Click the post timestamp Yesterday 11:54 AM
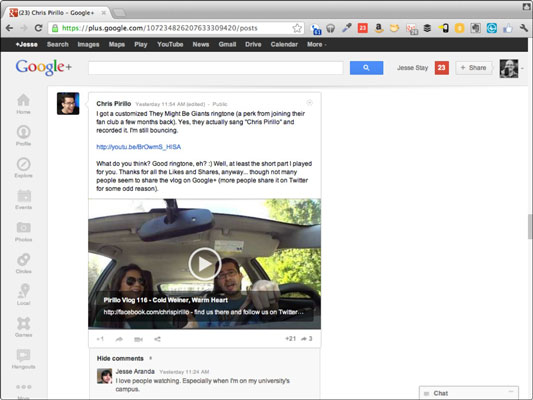This screenshot has width=533, height=400. [x=160, y=104]
